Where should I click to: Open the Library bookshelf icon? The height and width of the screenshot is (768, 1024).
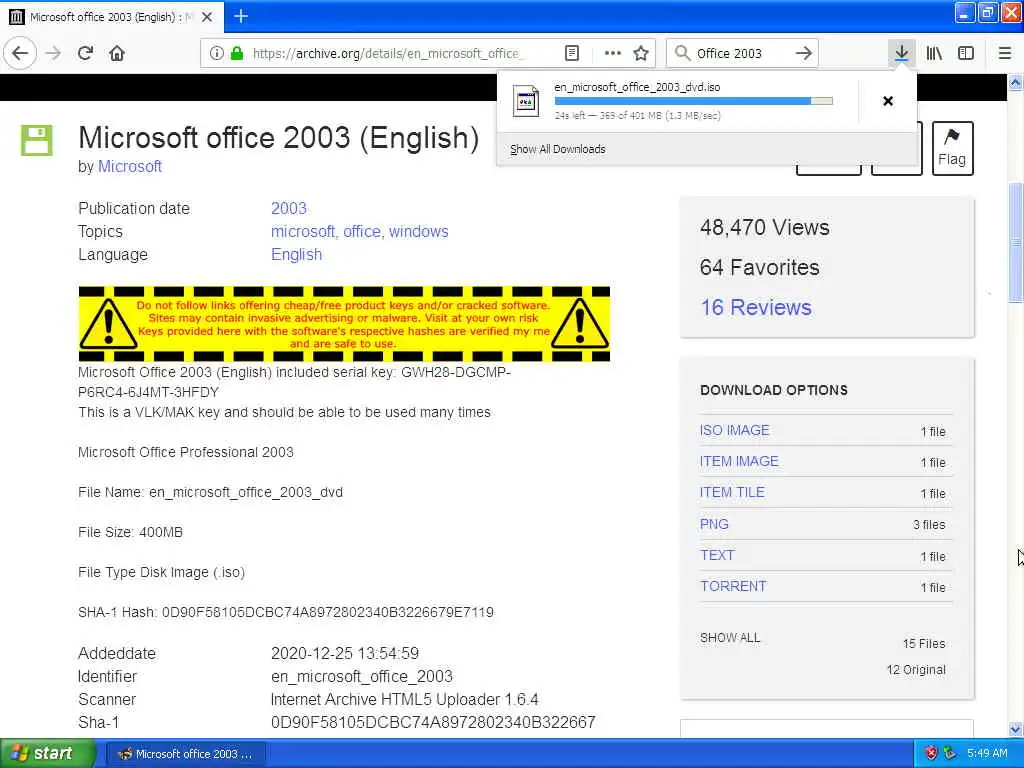934,54
